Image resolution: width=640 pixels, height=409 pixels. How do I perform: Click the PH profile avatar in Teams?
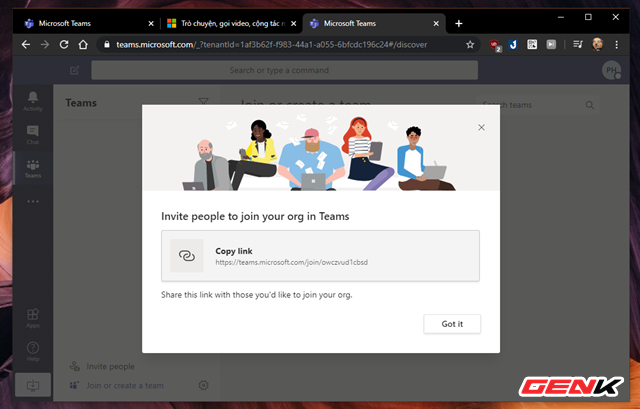pos(611,70)
